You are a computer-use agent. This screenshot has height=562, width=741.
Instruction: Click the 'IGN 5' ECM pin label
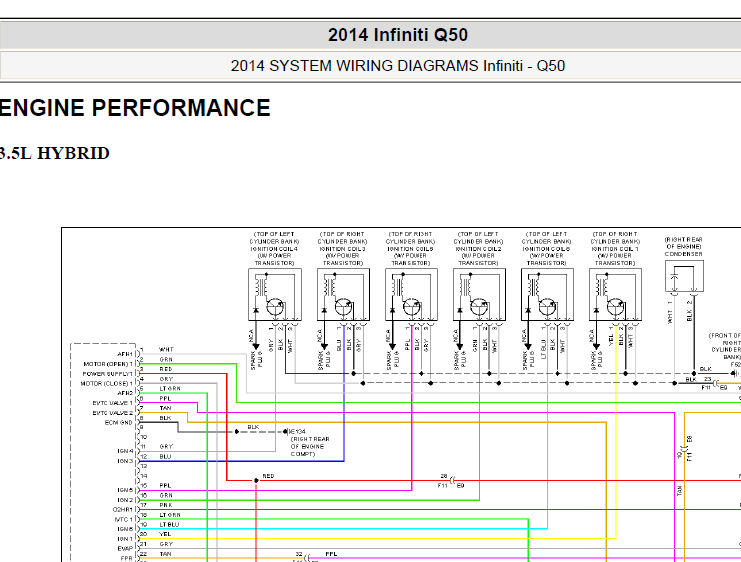point(125,490)
